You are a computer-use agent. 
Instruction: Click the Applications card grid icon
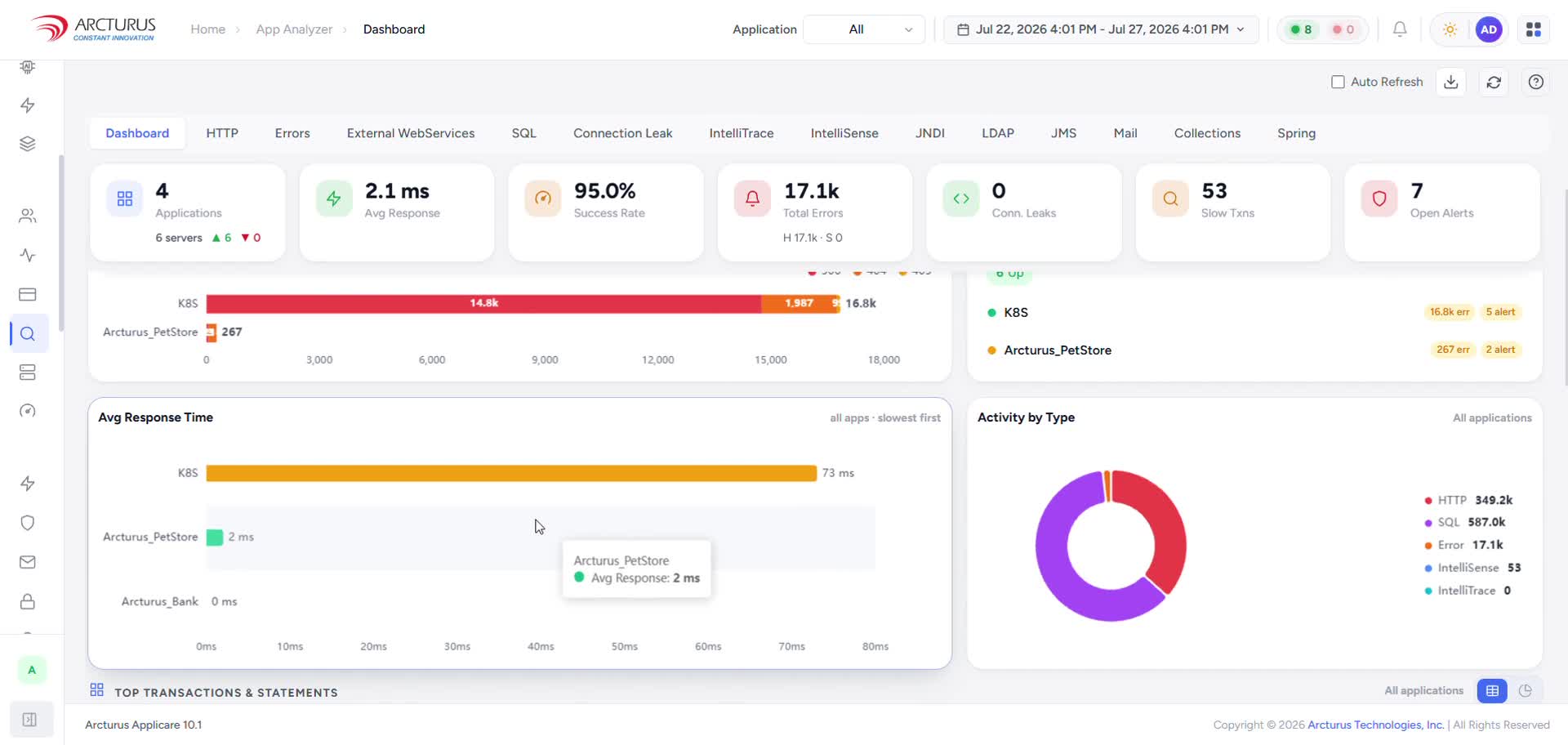(125, 199)
